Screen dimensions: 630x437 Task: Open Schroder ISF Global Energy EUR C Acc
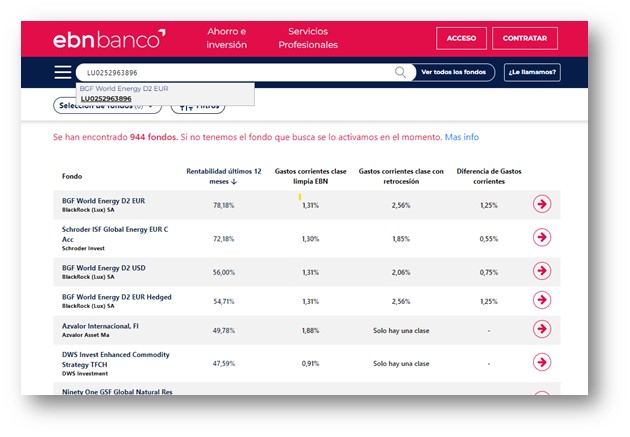click(115, 234)
